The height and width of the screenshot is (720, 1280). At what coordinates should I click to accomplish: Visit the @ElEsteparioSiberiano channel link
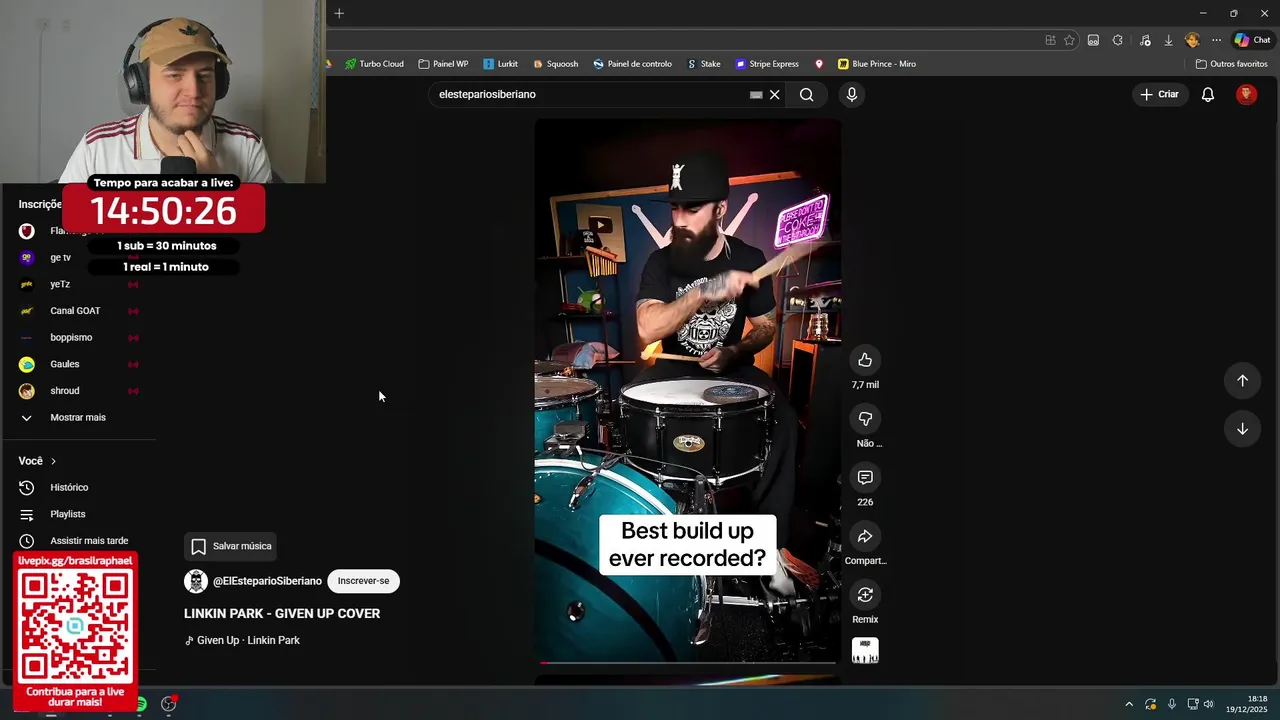click(x=267, y=581)
